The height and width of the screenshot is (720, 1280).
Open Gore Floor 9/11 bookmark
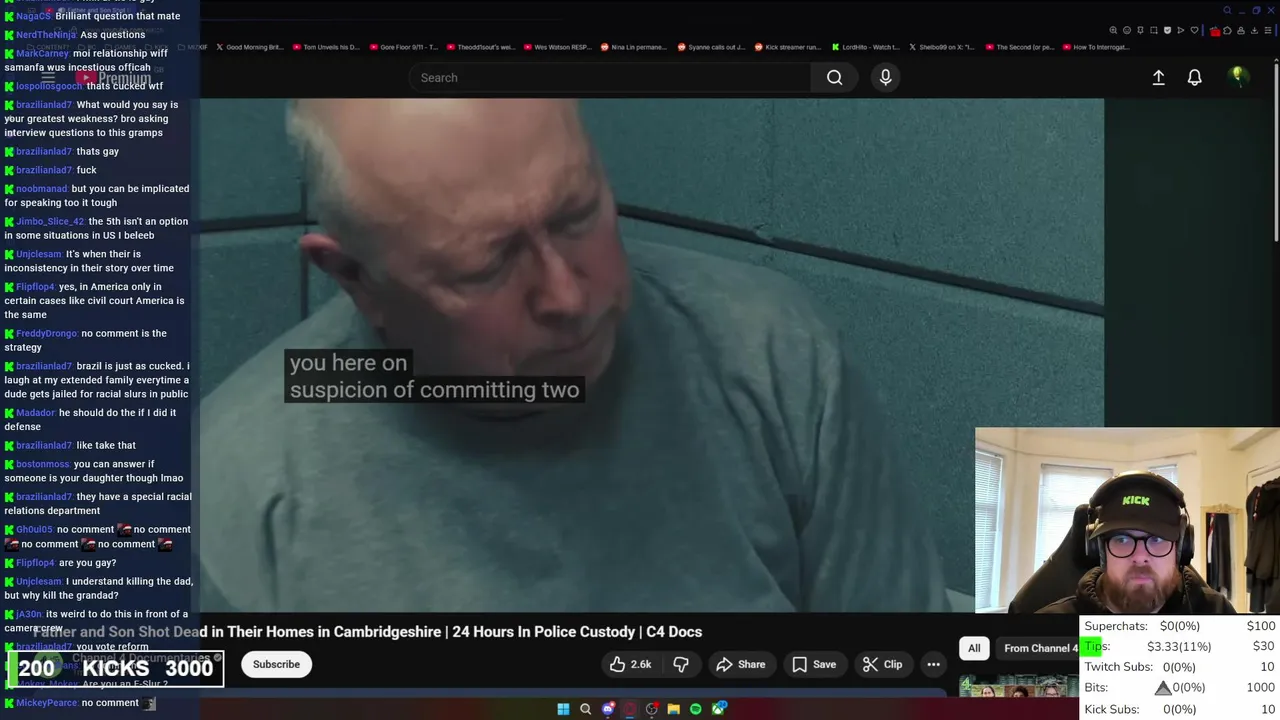pyautogui.click(x=402, y=47)
